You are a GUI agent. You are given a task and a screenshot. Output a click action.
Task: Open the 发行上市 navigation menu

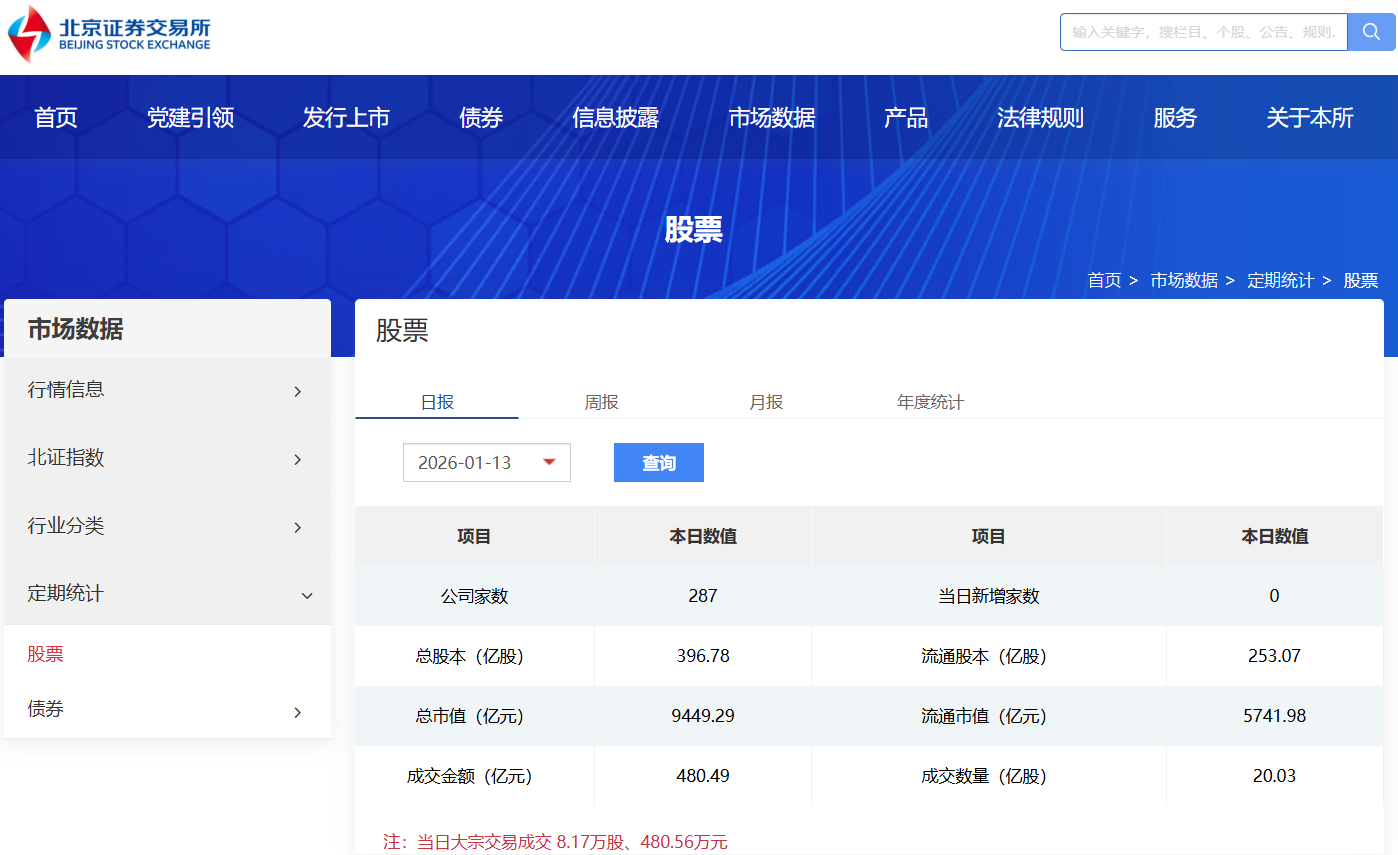pyautogui.click(x=346, y=118)
